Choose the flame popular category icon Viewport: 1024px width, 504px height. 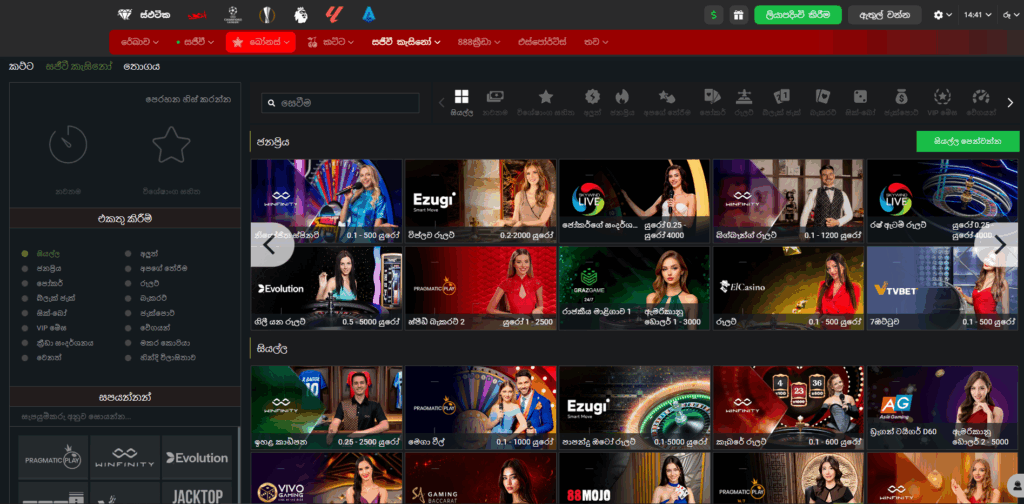623,97
